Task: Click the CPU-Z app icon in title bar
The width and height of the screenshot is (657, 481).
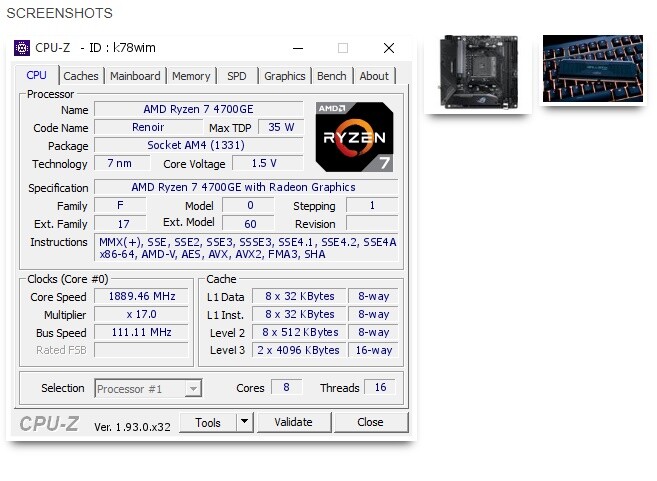Action: pos(23,48)
